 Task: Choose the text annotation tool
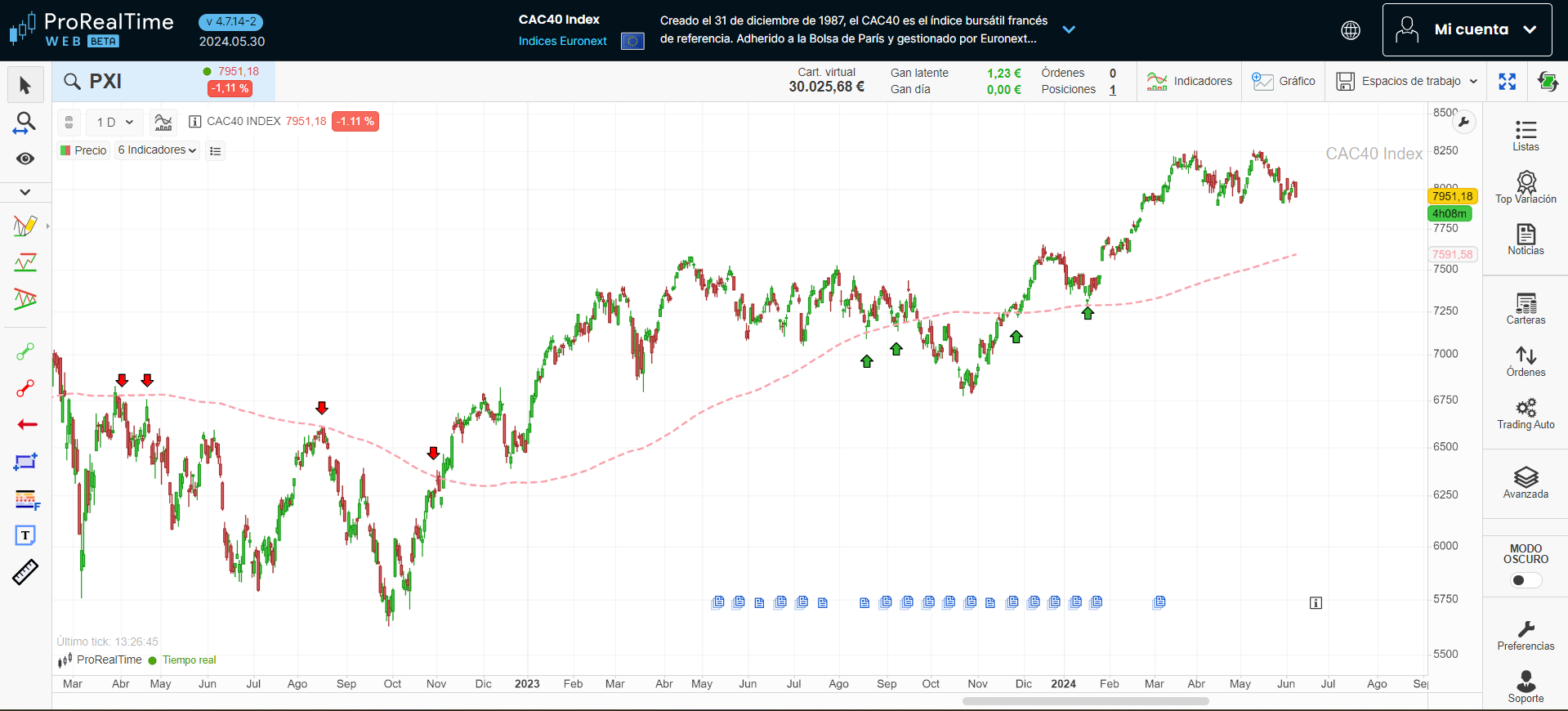(x=25, y=535)
